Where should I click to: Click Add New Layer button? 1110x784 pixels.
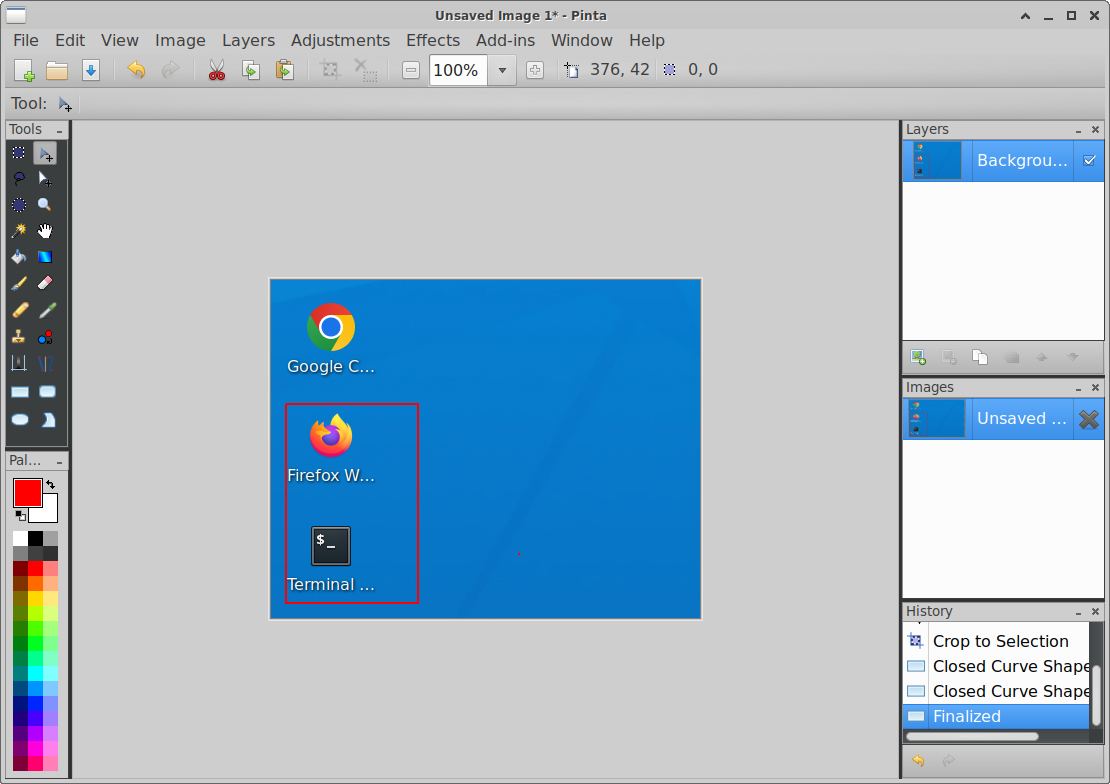(918, 357)
